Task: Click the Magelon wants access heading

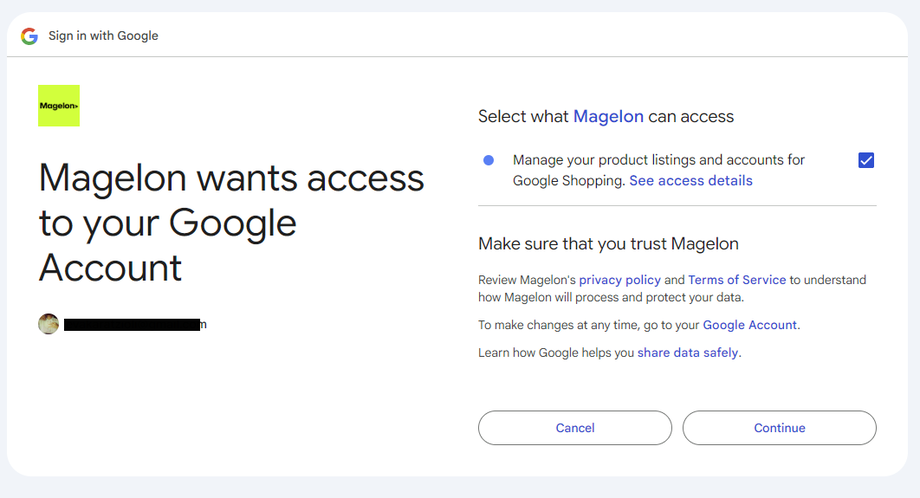Action: point(231,223)
